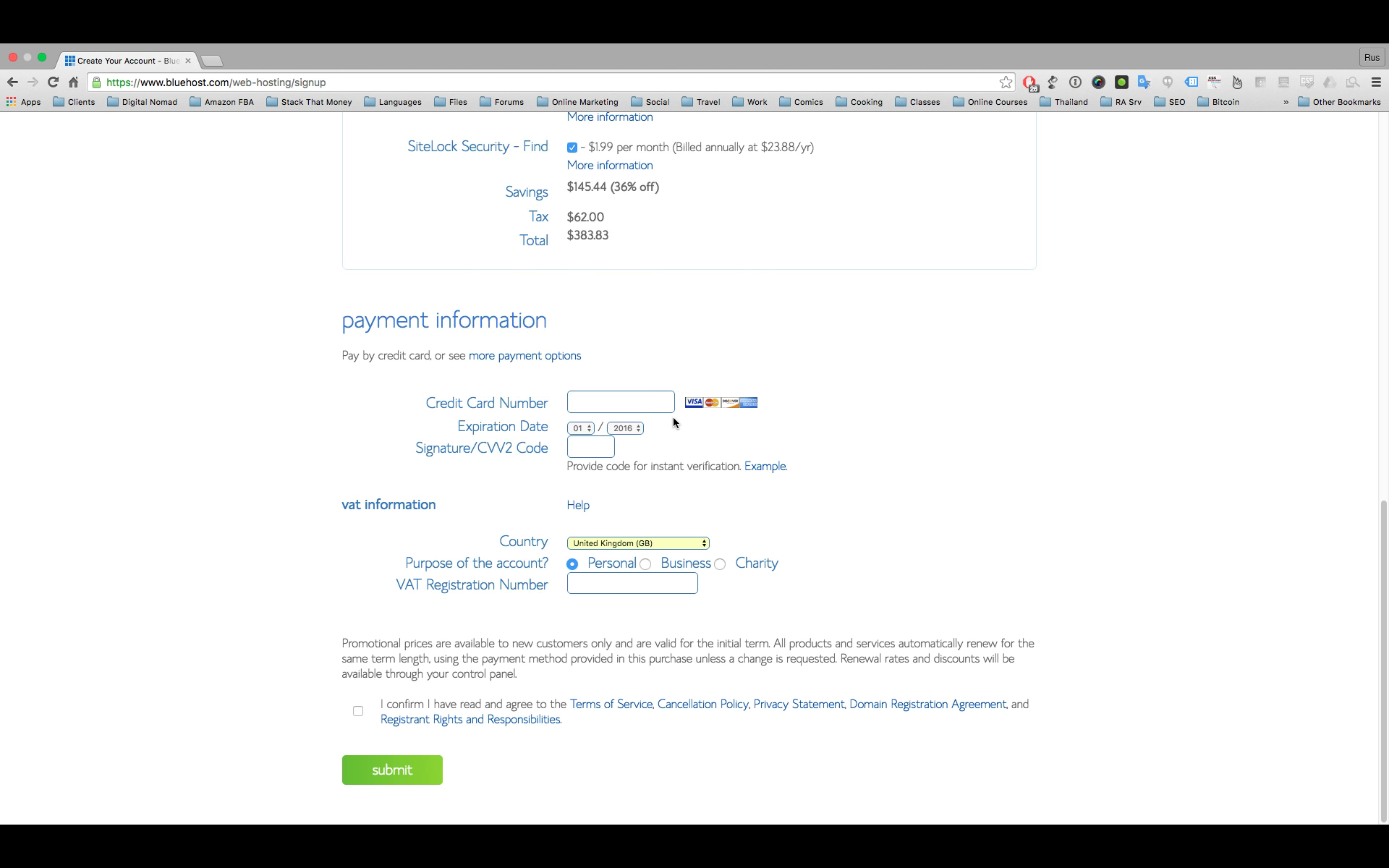This screenshot has width=1389, height=868.
Task: Click the green Submit button
Action: (392, 769)
